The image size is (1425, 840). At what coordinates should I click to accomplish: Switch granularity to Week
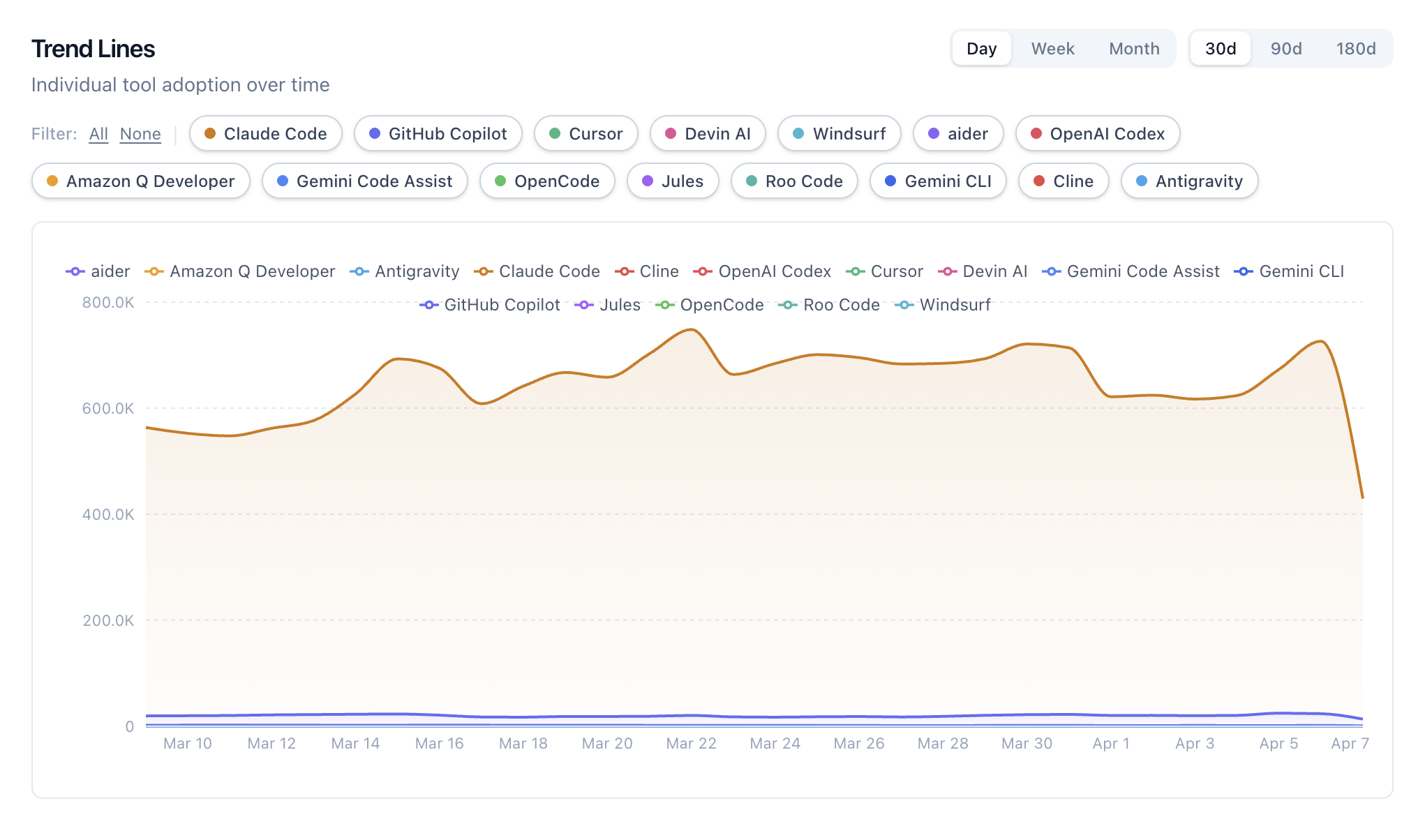(x=1052, y=48)
